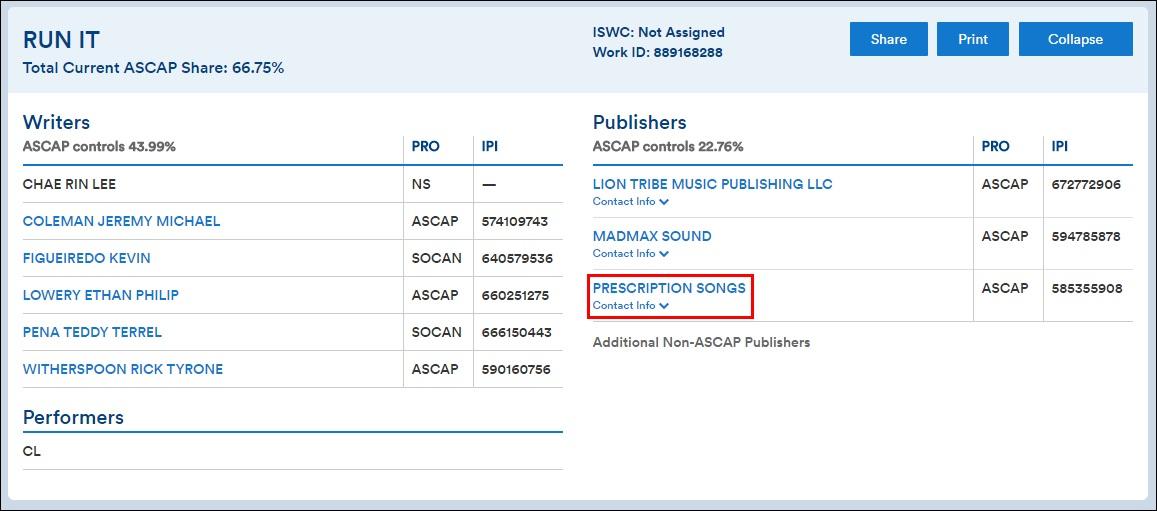
Task: Click the Work ID number 889168288
Action: click(688, 52)
